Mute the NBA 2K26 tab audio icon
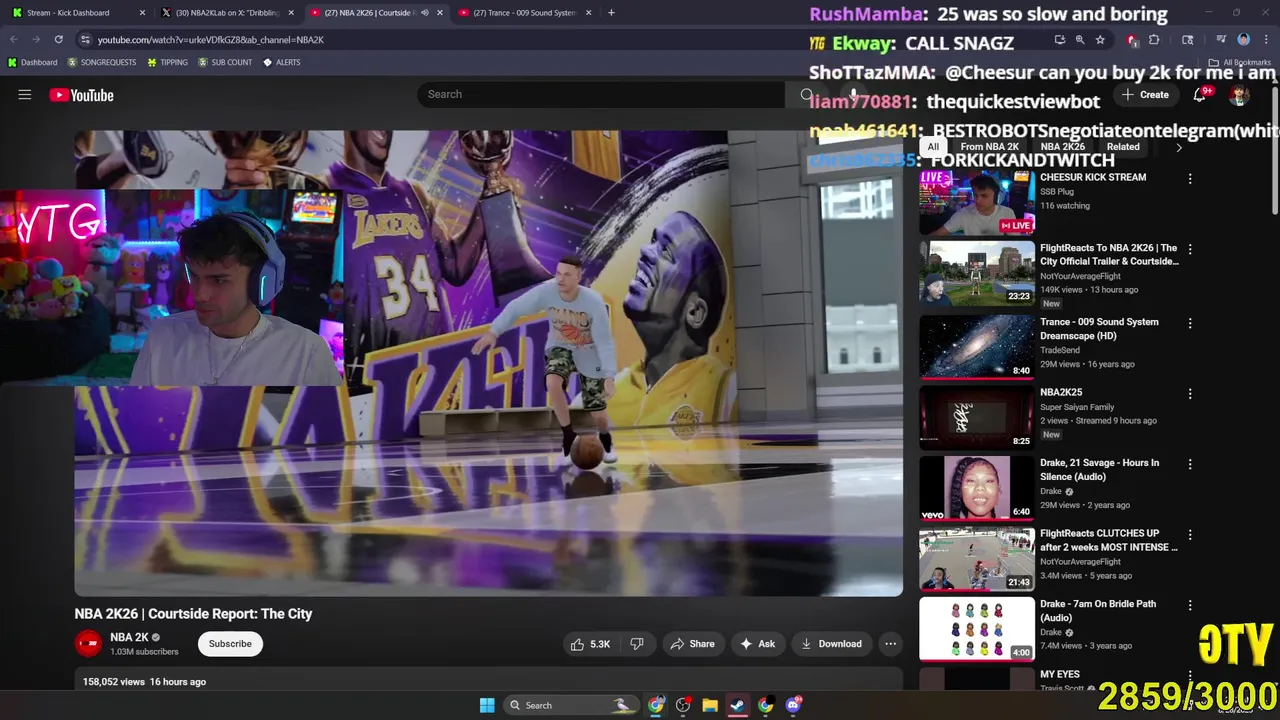The height and width of the screenshot is (720, 1280). pos(425,13)
